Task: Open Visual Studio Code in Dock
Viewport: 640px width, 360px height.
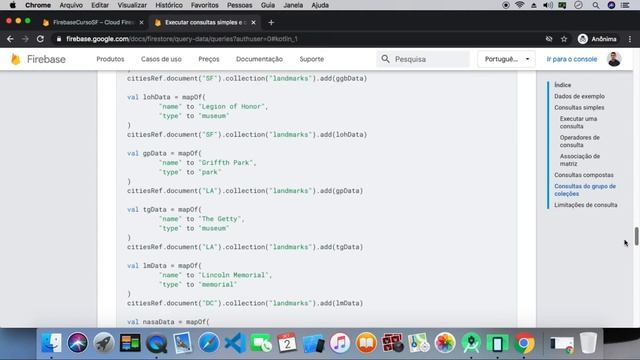Action: point(235,342)
